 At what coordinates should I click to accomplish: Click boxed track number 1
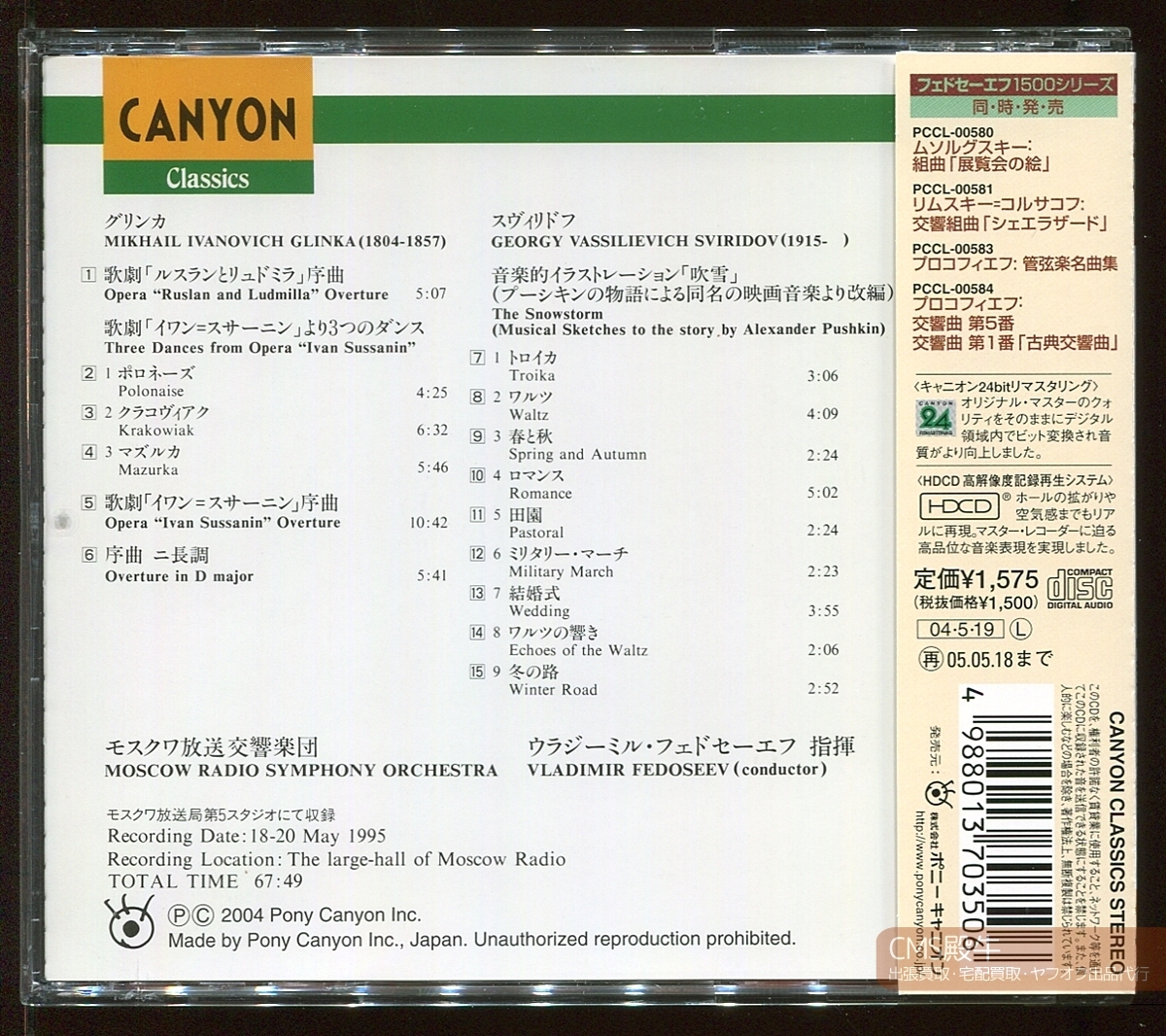pyautogui.click(x=89, y=276)
